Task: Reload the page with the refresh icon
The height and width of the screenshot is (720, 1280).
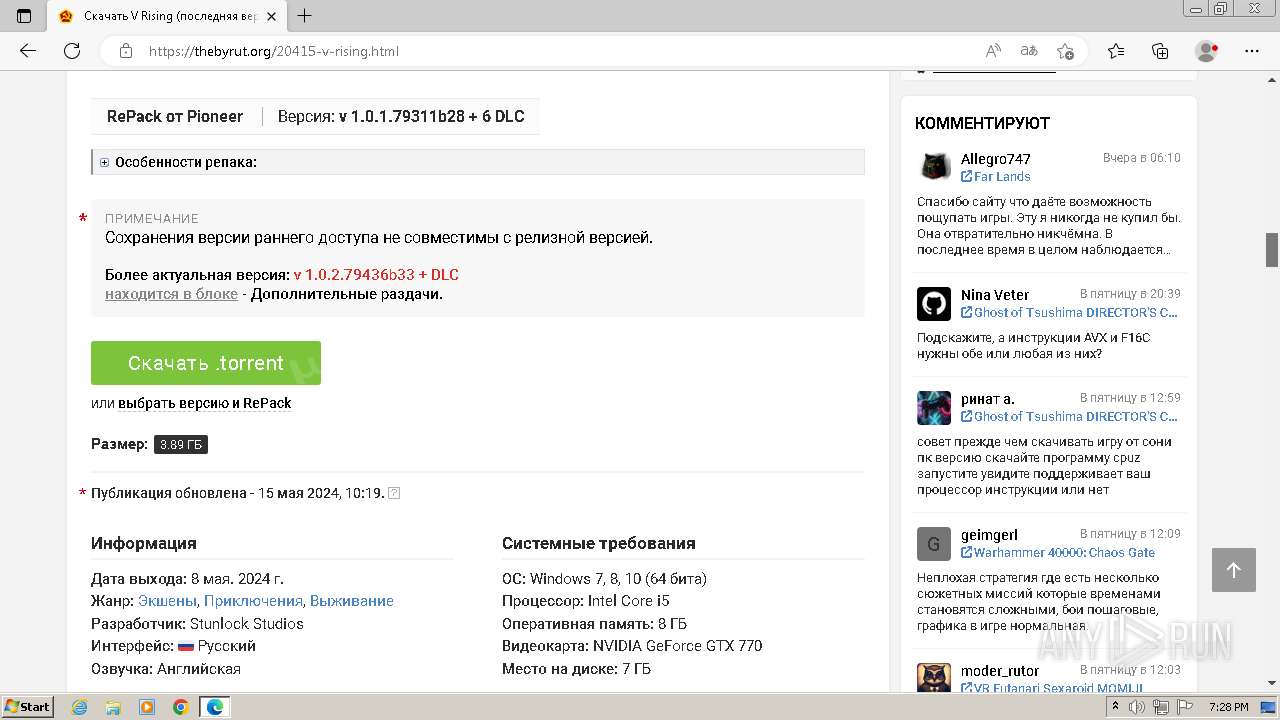Action: click(72, 51)
